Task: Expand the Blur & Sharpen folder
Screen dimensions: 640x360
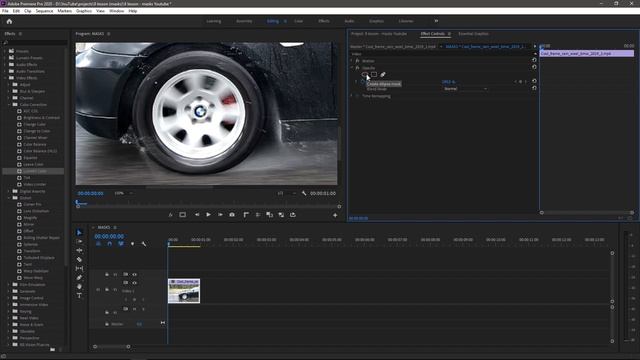Action: (9, 91)
